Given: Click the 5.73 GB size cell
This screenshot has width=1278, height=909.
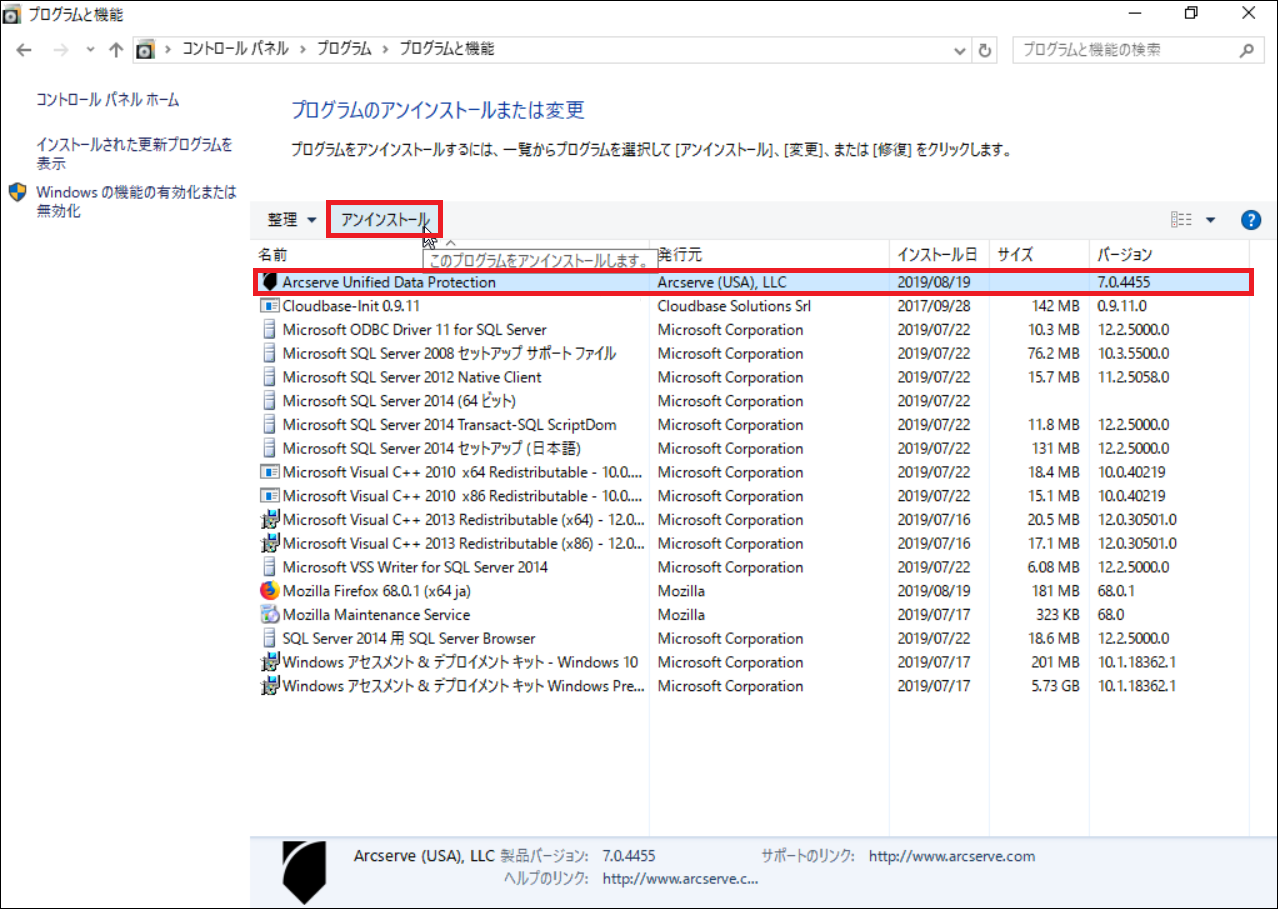Looking at the screenshot, I should 1054,686.
